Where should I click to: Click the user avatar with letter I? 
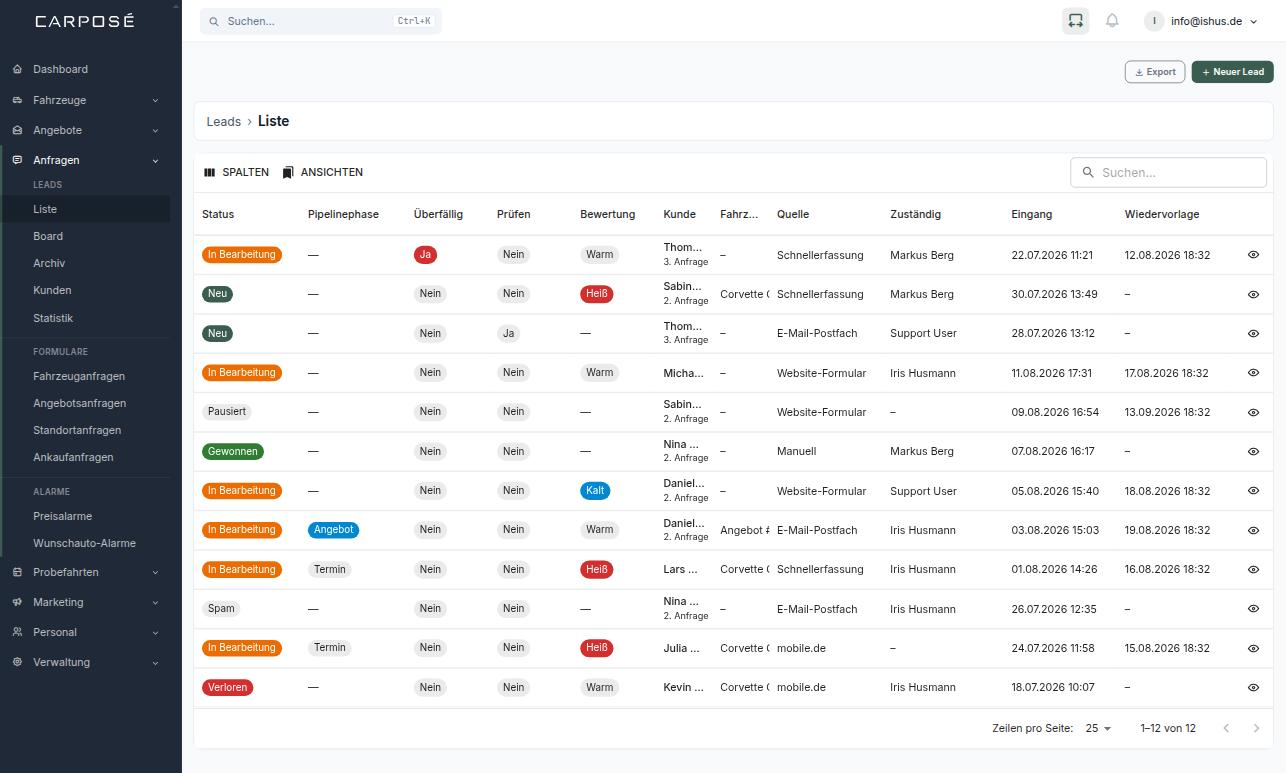[x=1154, y=21]
